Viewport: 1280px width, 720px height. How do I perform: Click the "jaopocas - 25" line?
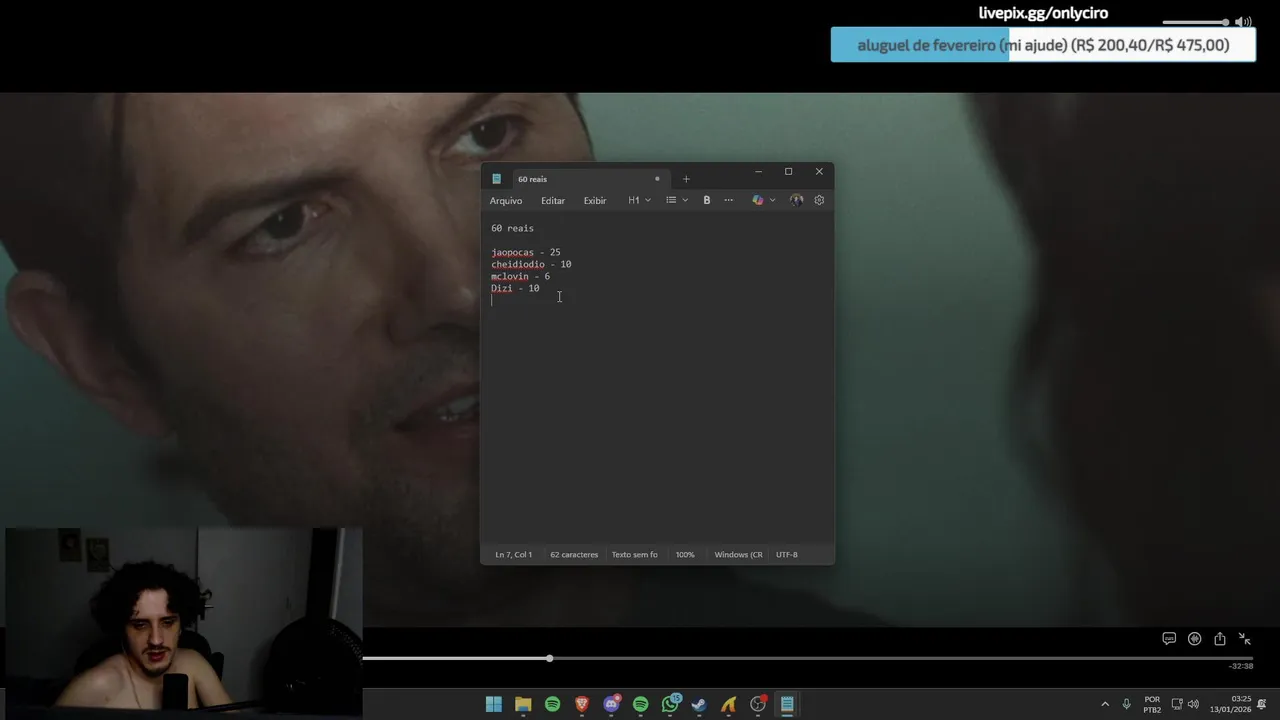click(x=525, y=252)
